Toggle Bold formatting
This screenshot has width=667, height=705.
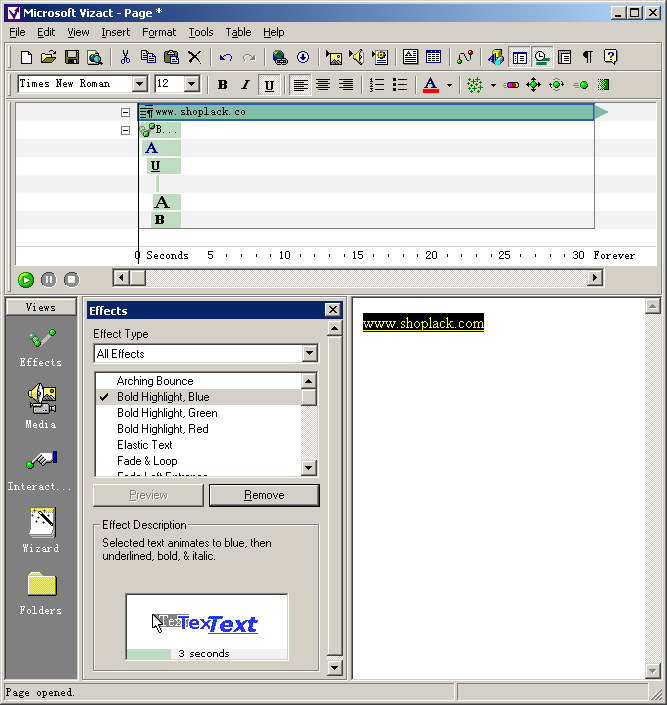[x=222, y=85]
